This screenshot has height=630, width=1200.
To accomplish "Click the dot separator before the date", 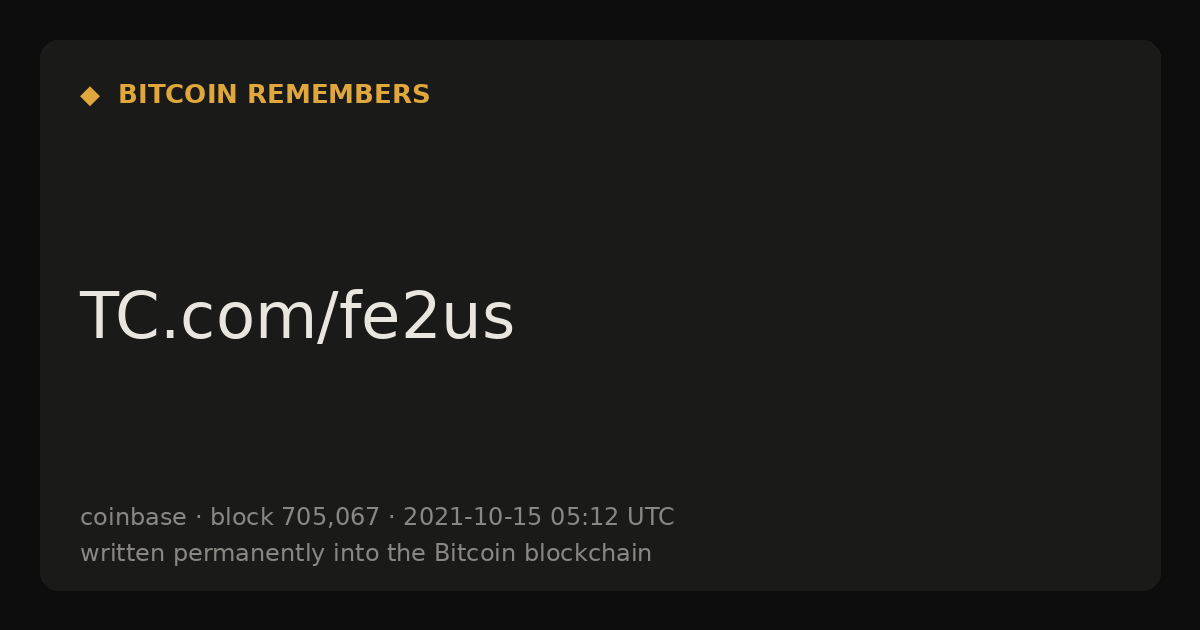I will (391, 518).
